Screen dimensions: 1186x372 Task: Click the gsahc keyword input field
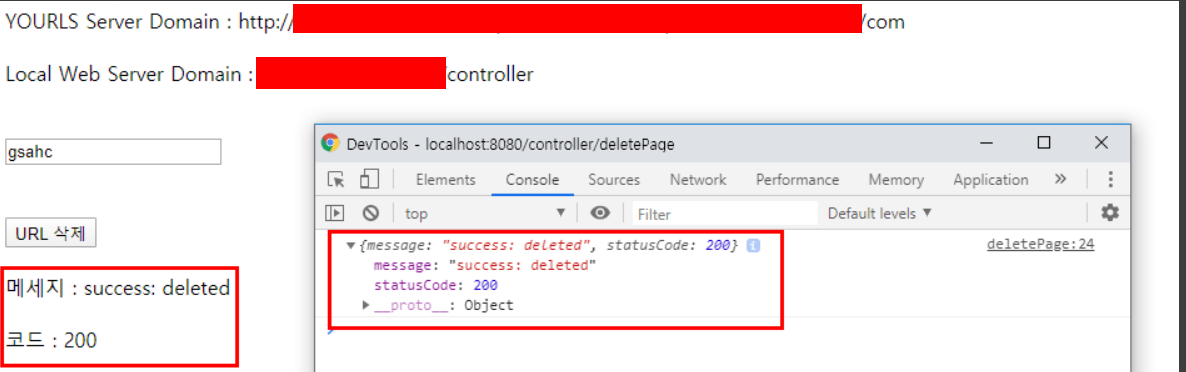coord(113,151)
